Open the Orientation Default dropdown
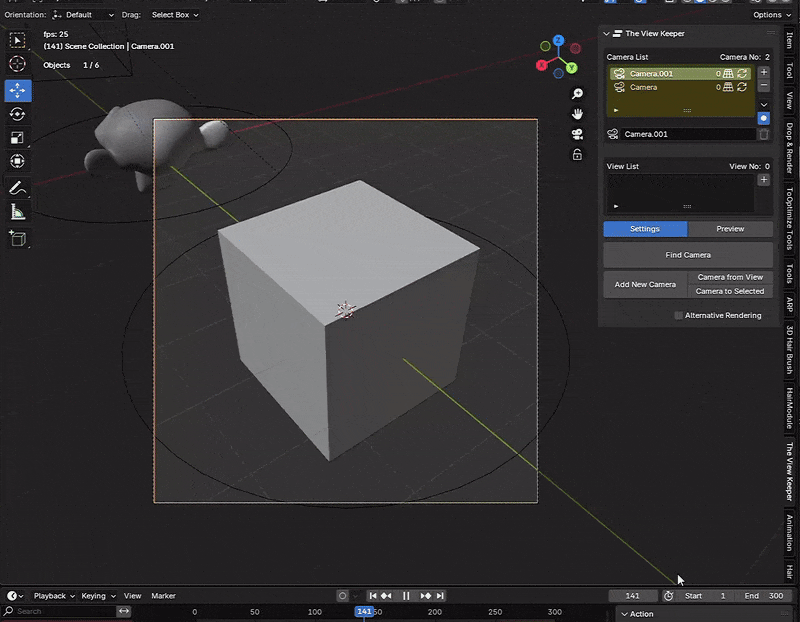The width and height of the screenshot is (800, 622). (x=84, y=15)
